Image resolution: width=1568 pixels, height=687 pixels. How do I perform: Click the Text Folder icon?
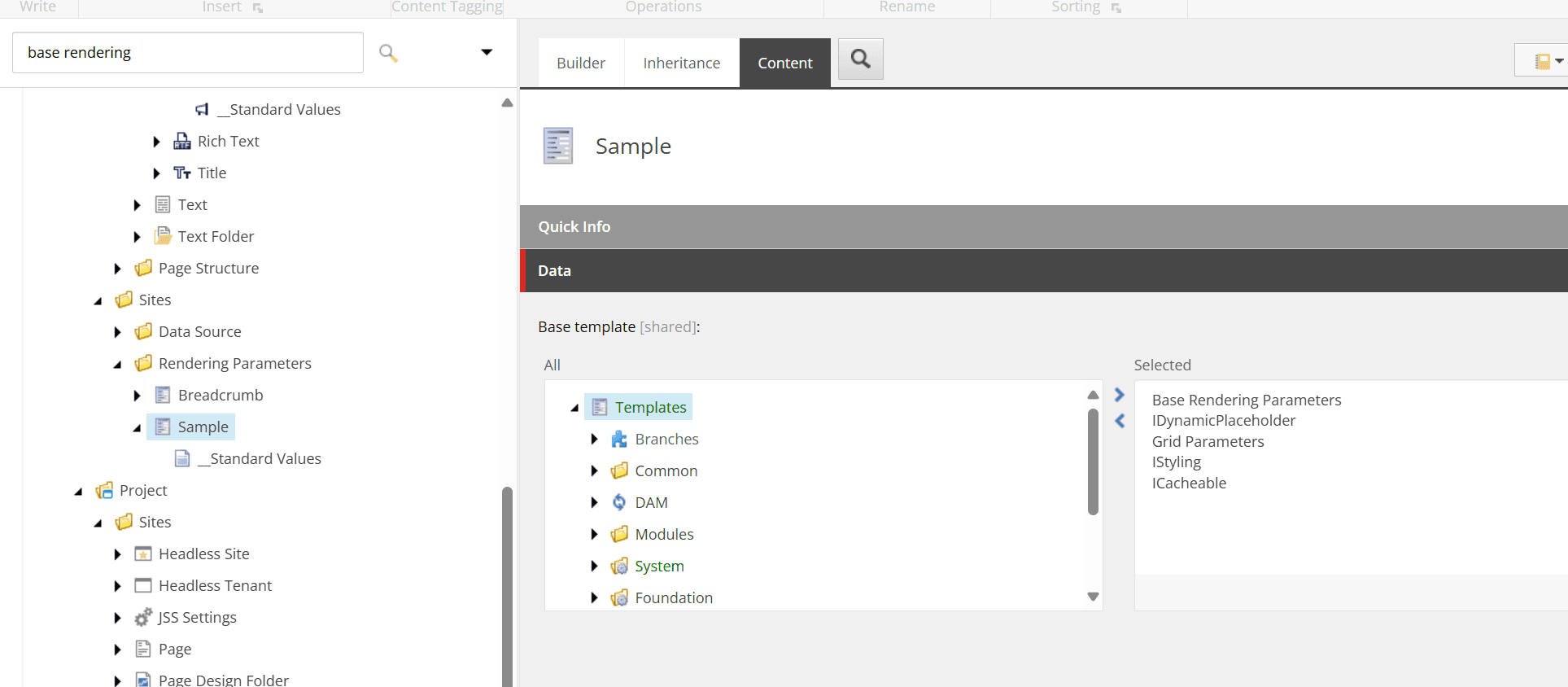click(x=163, y=236)
